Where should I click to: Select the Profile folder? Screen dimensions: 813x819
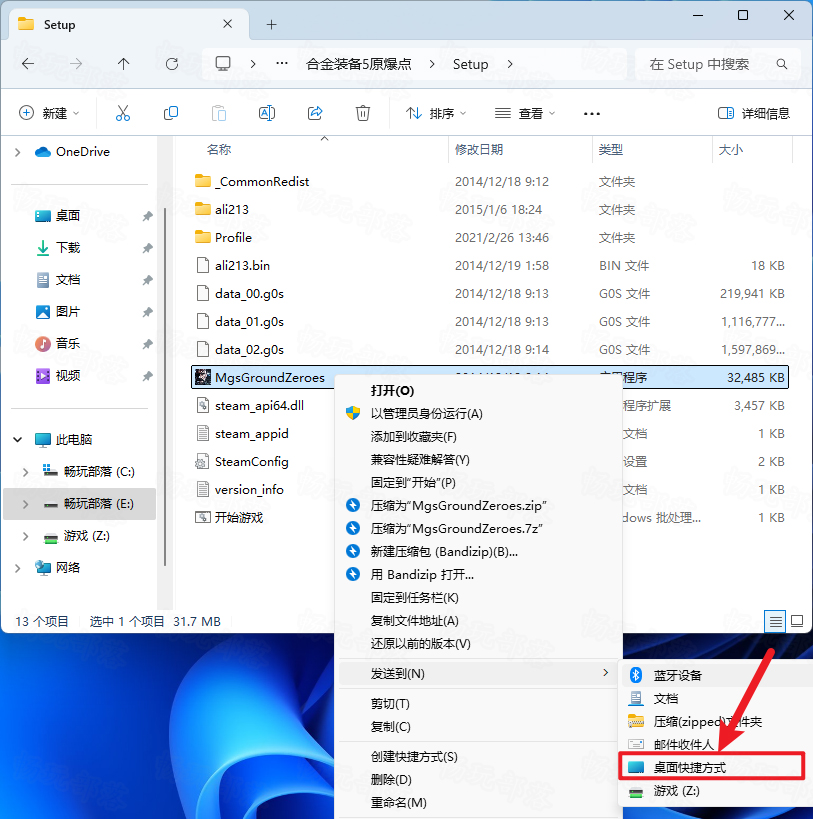490,238
